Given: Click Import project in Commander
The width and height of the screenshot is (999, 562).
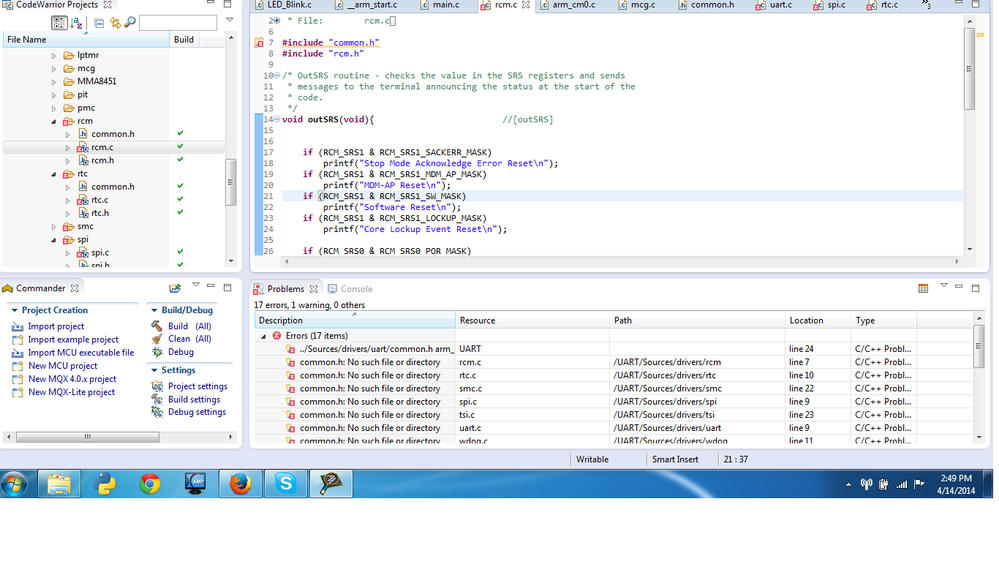Looking at the screenshot, I should (x=55, y=326).
